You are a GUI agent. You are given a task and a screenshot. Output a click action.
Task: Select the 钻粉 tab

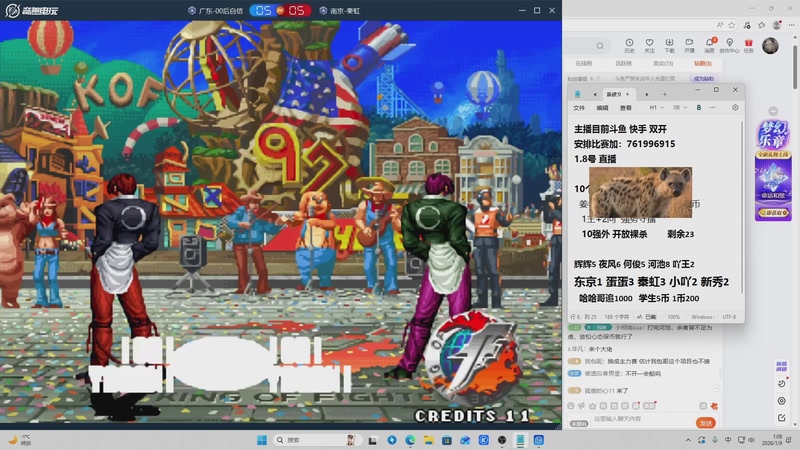(703, 63)
